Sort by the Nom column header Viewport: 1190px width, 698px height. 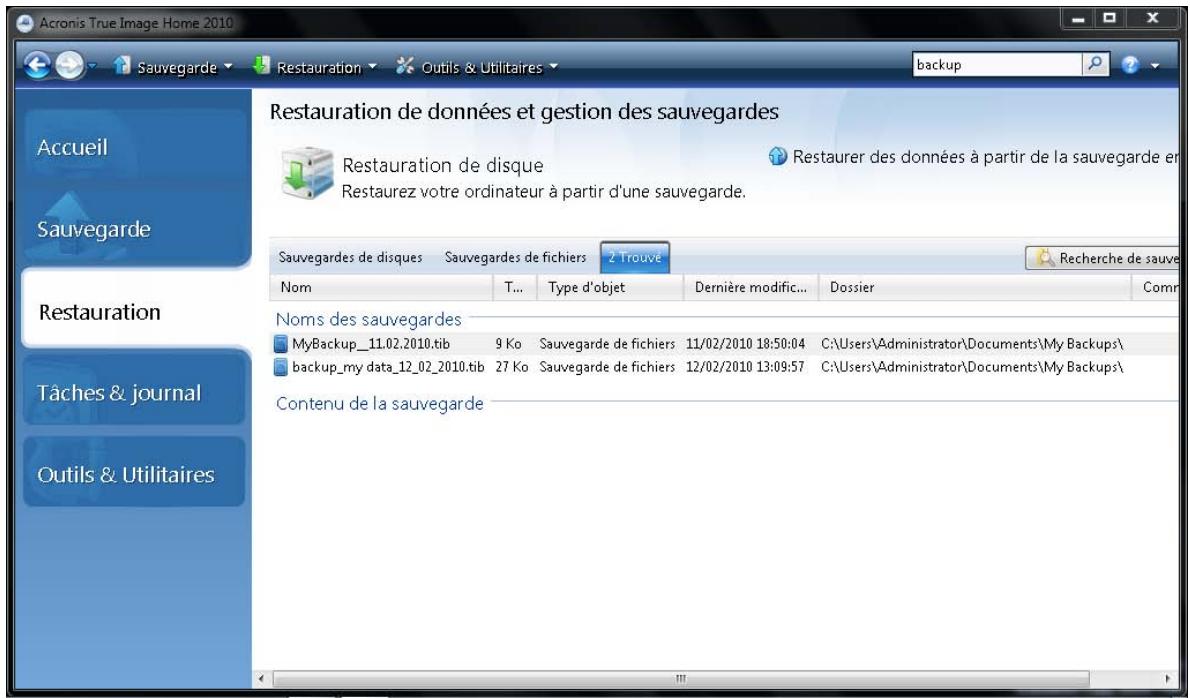tap(381, 287)
